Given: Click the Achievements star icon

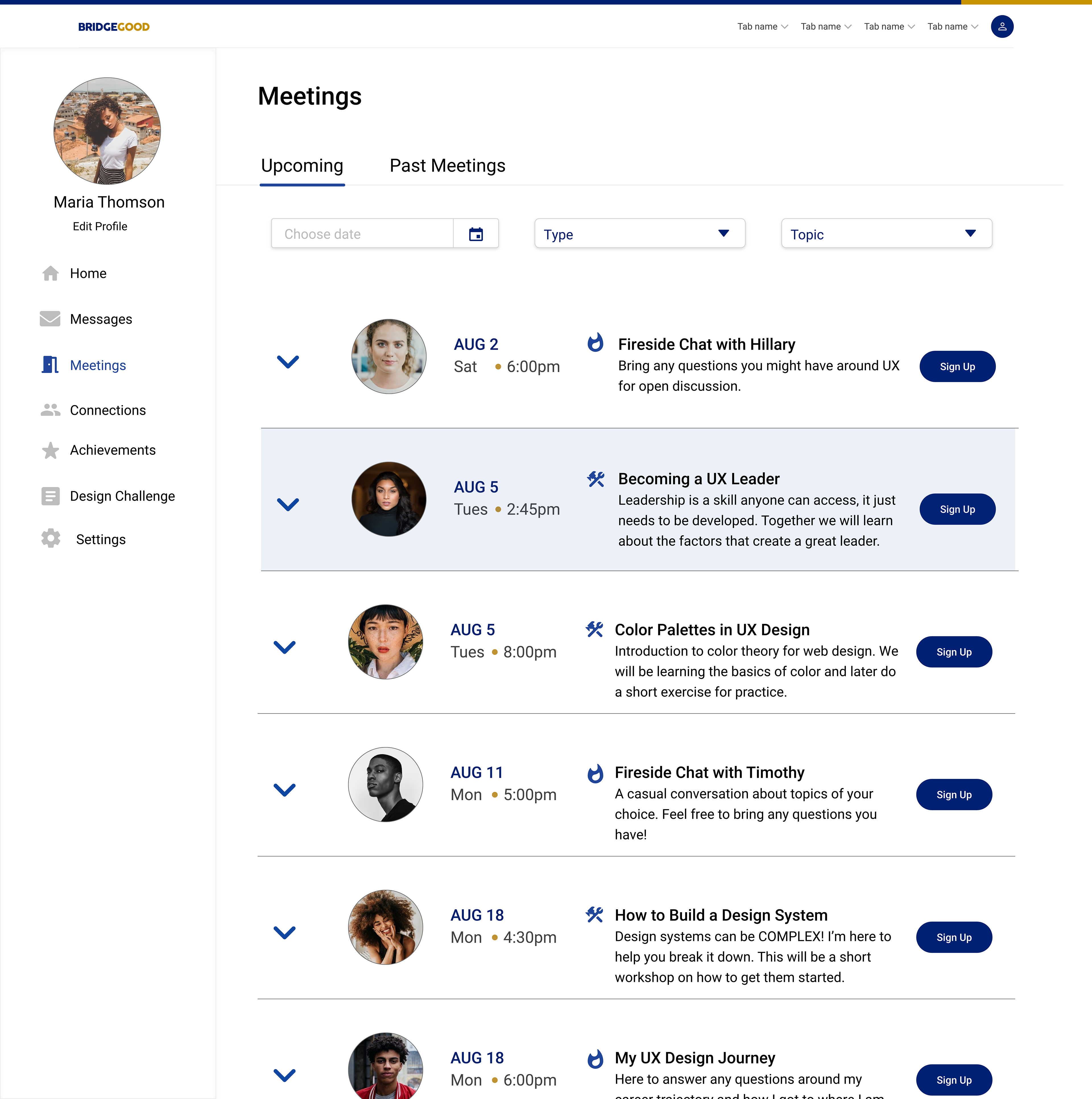Looking at the screenshot, I should (51, 450).
